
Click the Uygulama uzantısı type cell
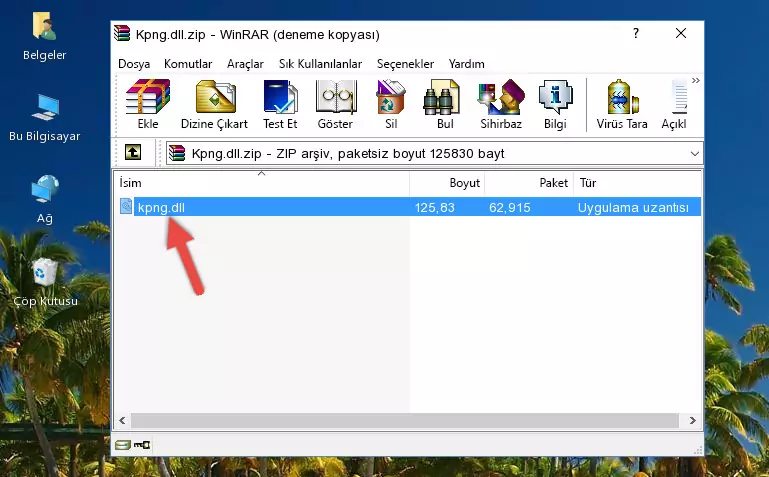point(633,207)
